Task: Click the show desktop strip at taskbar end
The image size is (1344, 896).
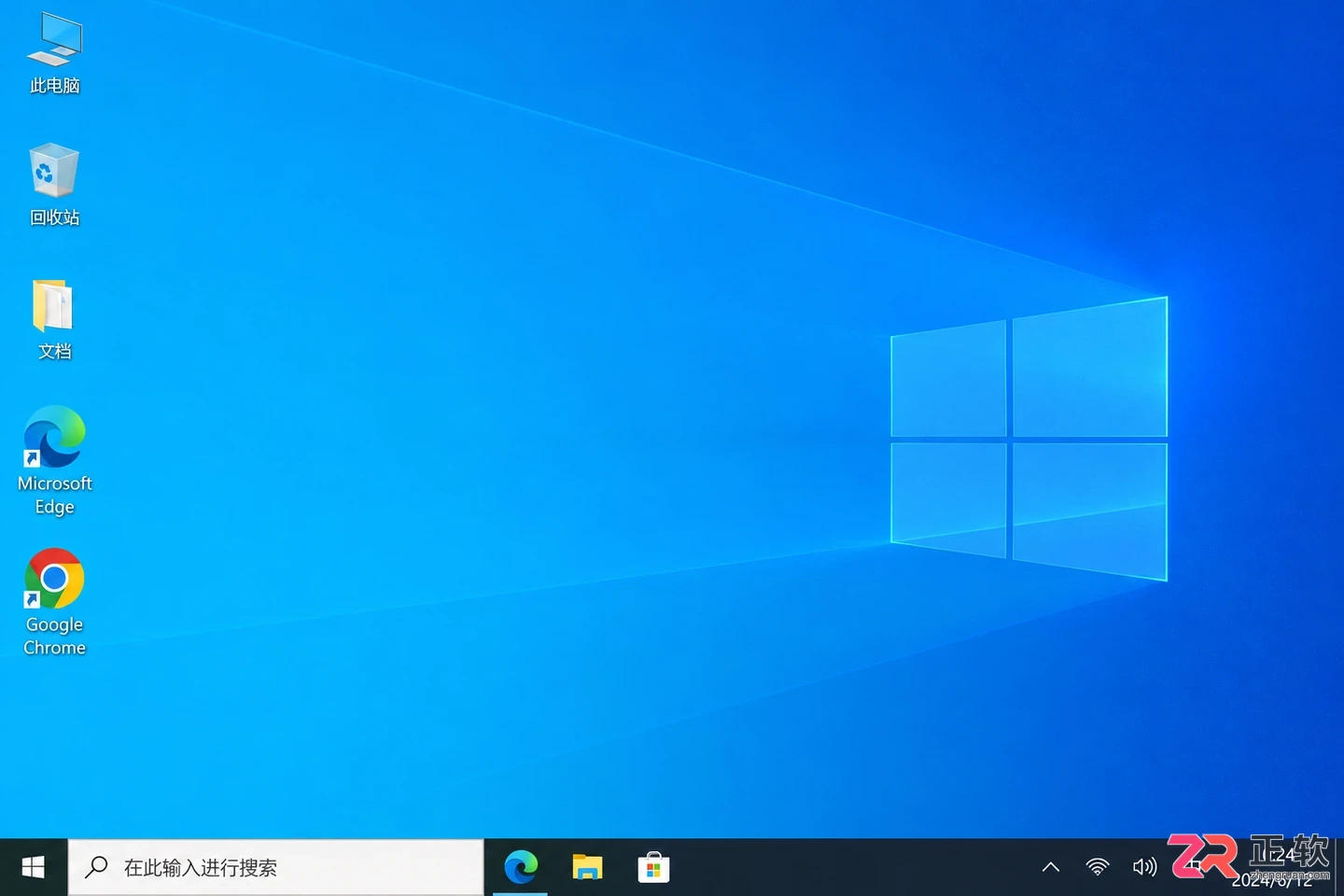Action: pyautogui.click(x=1339, y=868)
